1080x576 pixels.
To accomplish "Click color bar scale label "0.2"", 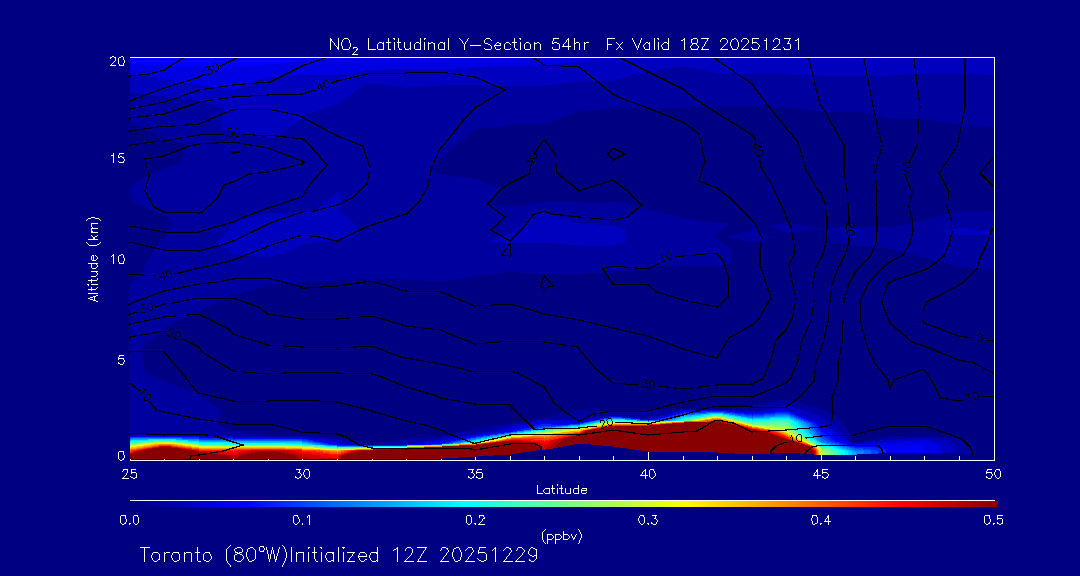I will point(475,521).
